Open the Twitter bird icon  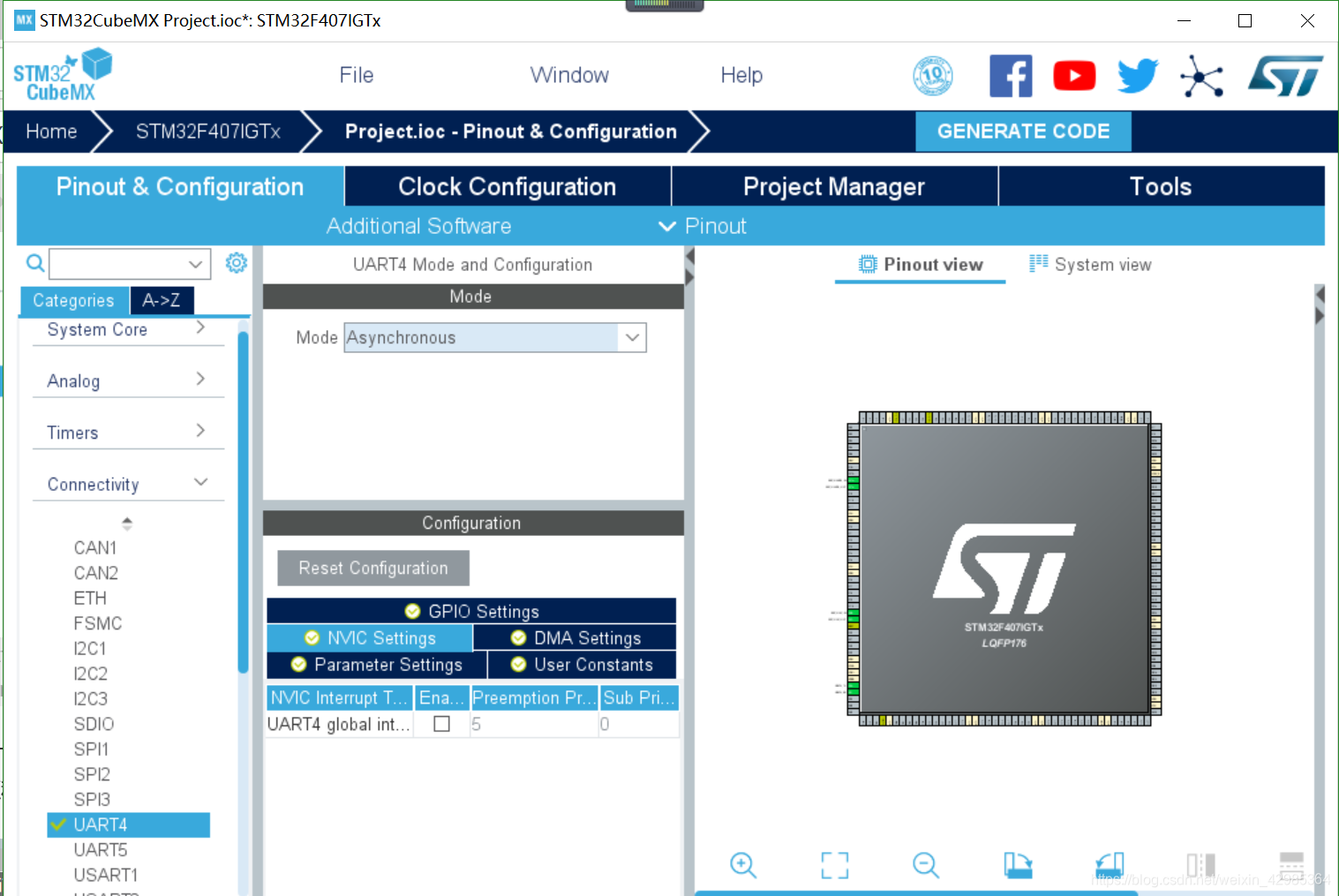1138,76
